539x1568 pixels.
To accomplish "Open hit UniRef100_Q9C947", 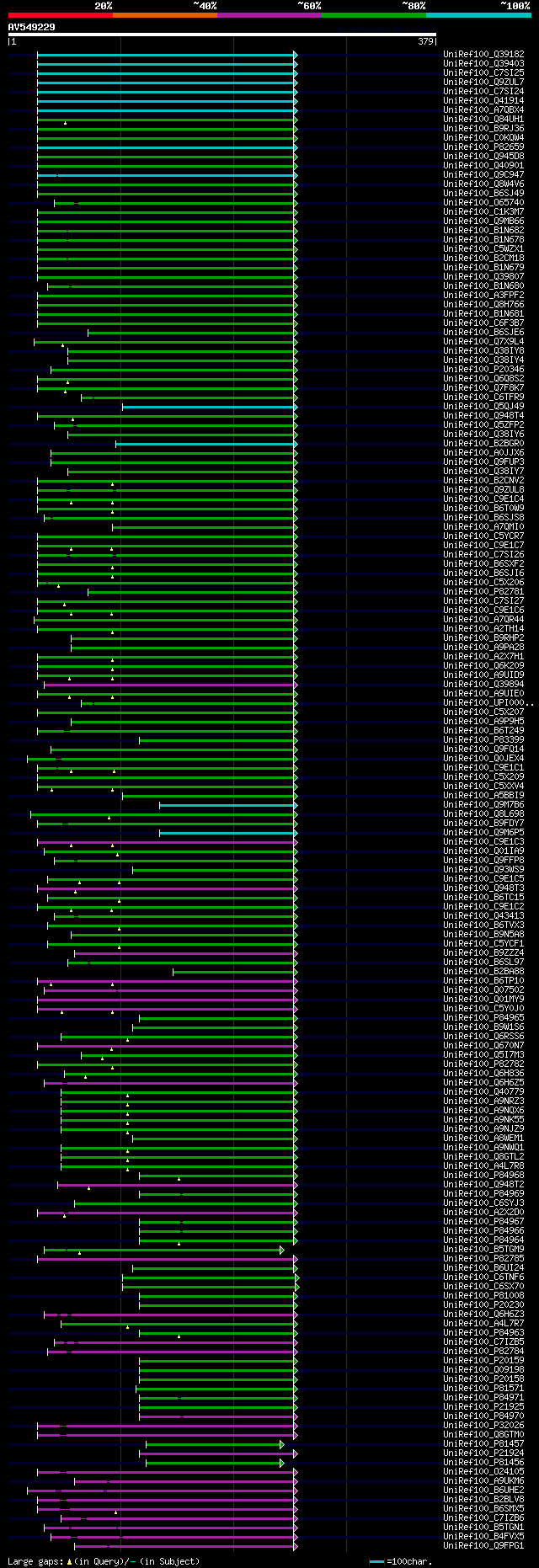I will click(483, 175).
